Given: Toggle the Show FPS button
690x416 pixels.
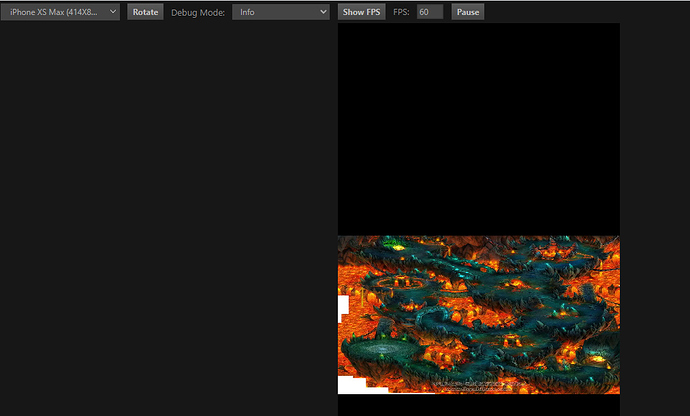Looking at the screenshot, I should [x=361, y=12].
